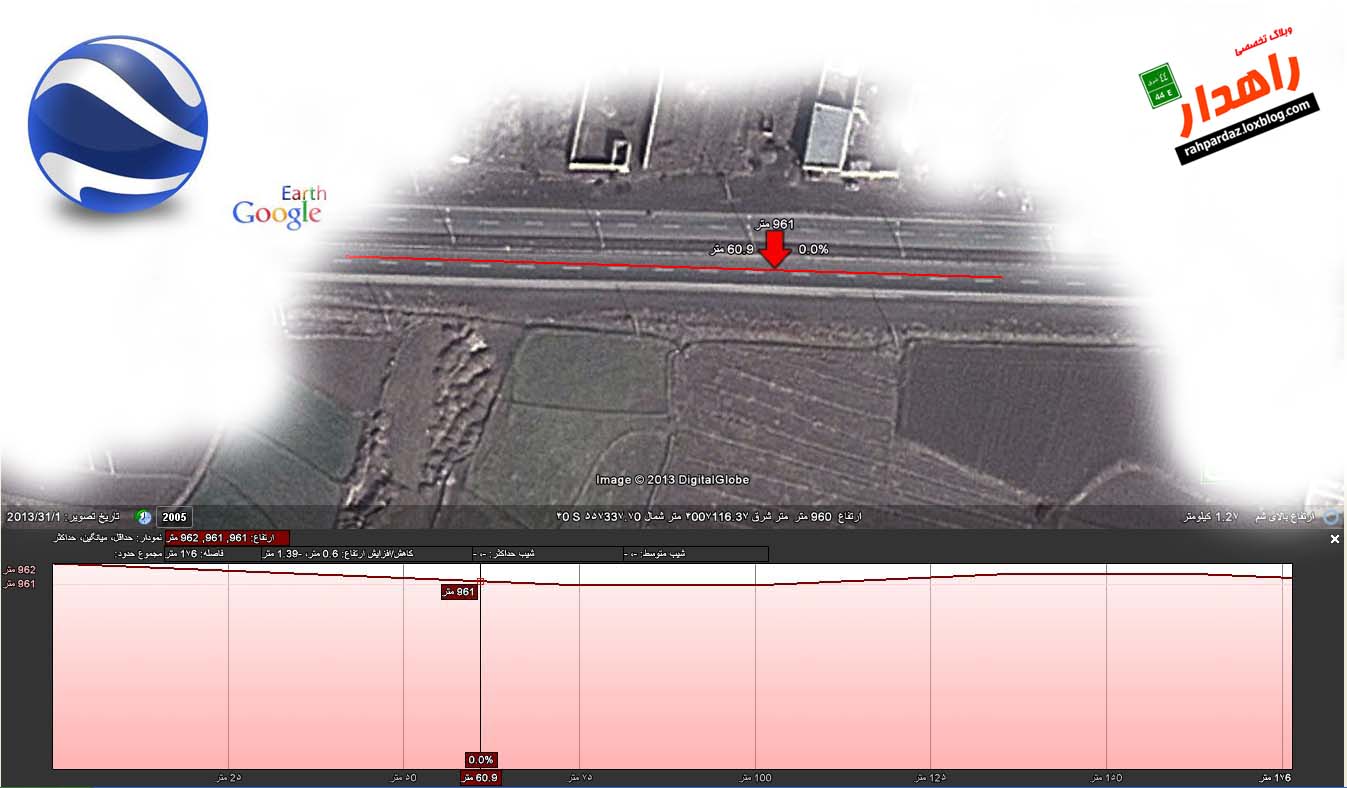This screenshot has width=1347, height=788.
Task: Click the Image © 2013 DigitalGlobe attribution
Action: click(x=672, y=480)
